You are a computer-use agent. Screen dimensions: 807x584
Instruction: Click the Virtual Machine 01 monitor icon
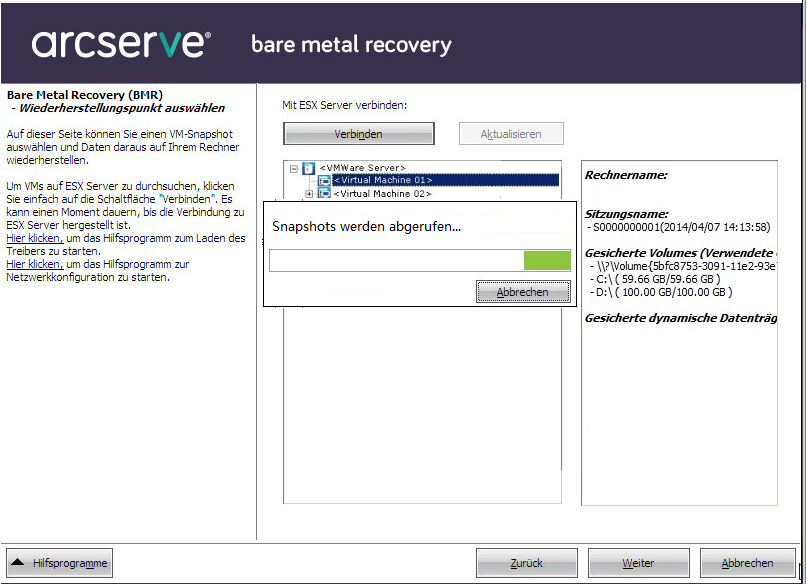[x=324, y=180]
